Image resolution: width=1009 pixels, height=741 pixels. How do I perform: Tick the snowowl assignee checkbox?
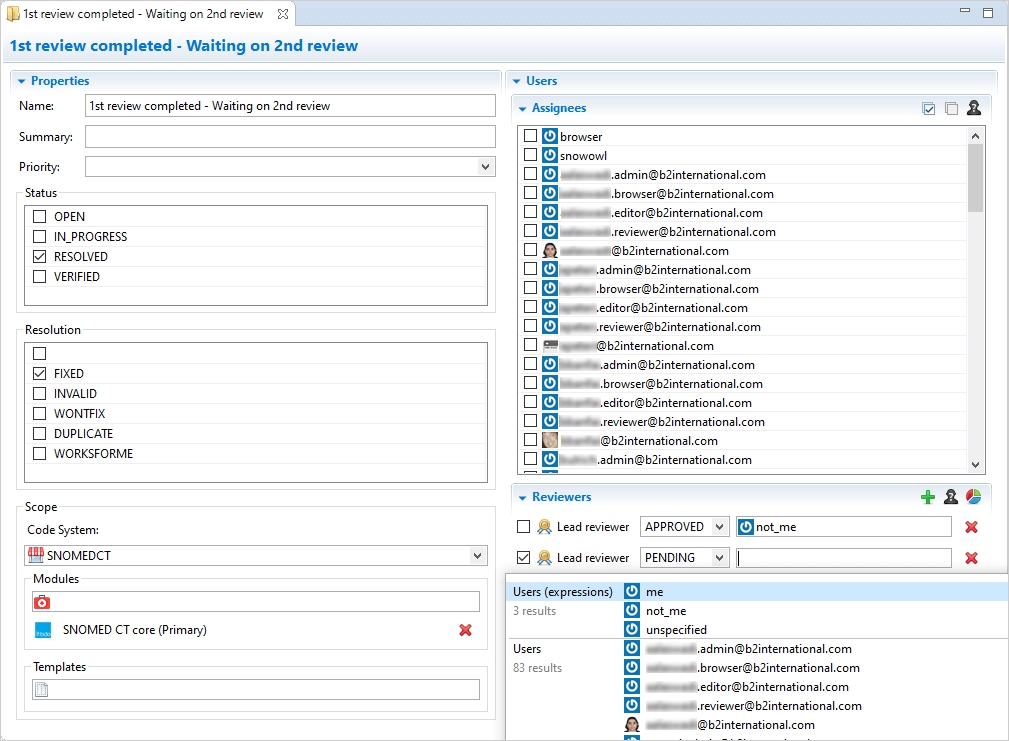click(x=530, y=156)
